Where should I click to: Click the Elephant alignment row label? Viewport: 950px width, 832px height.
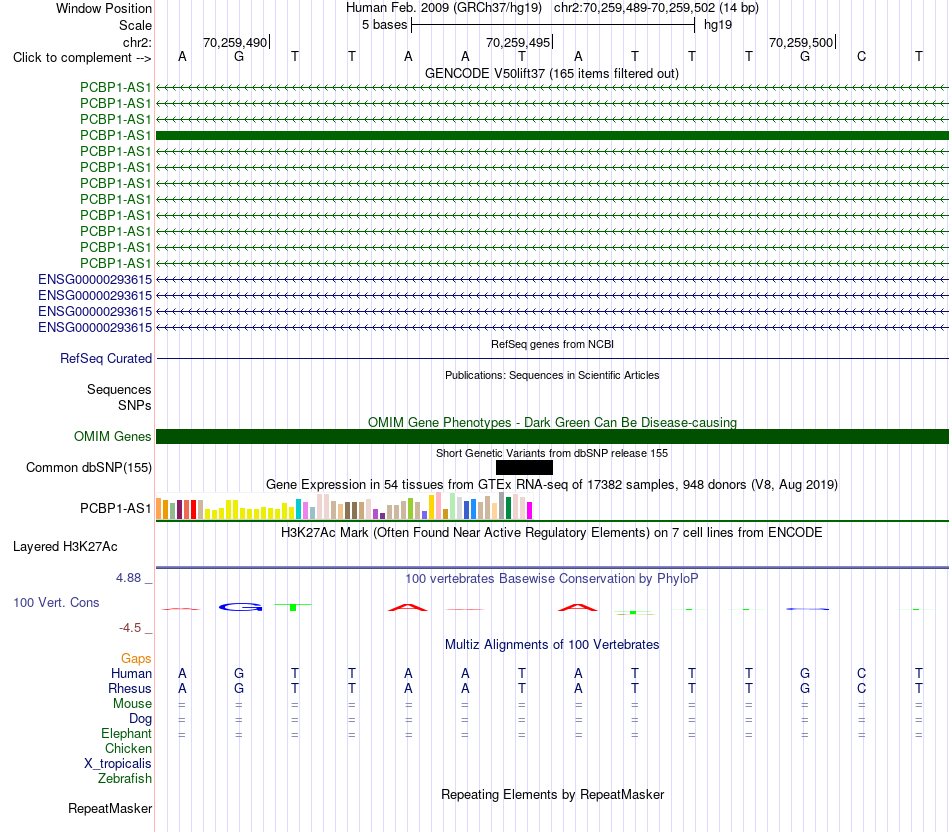pyautogui.click(x=126, y=734)
